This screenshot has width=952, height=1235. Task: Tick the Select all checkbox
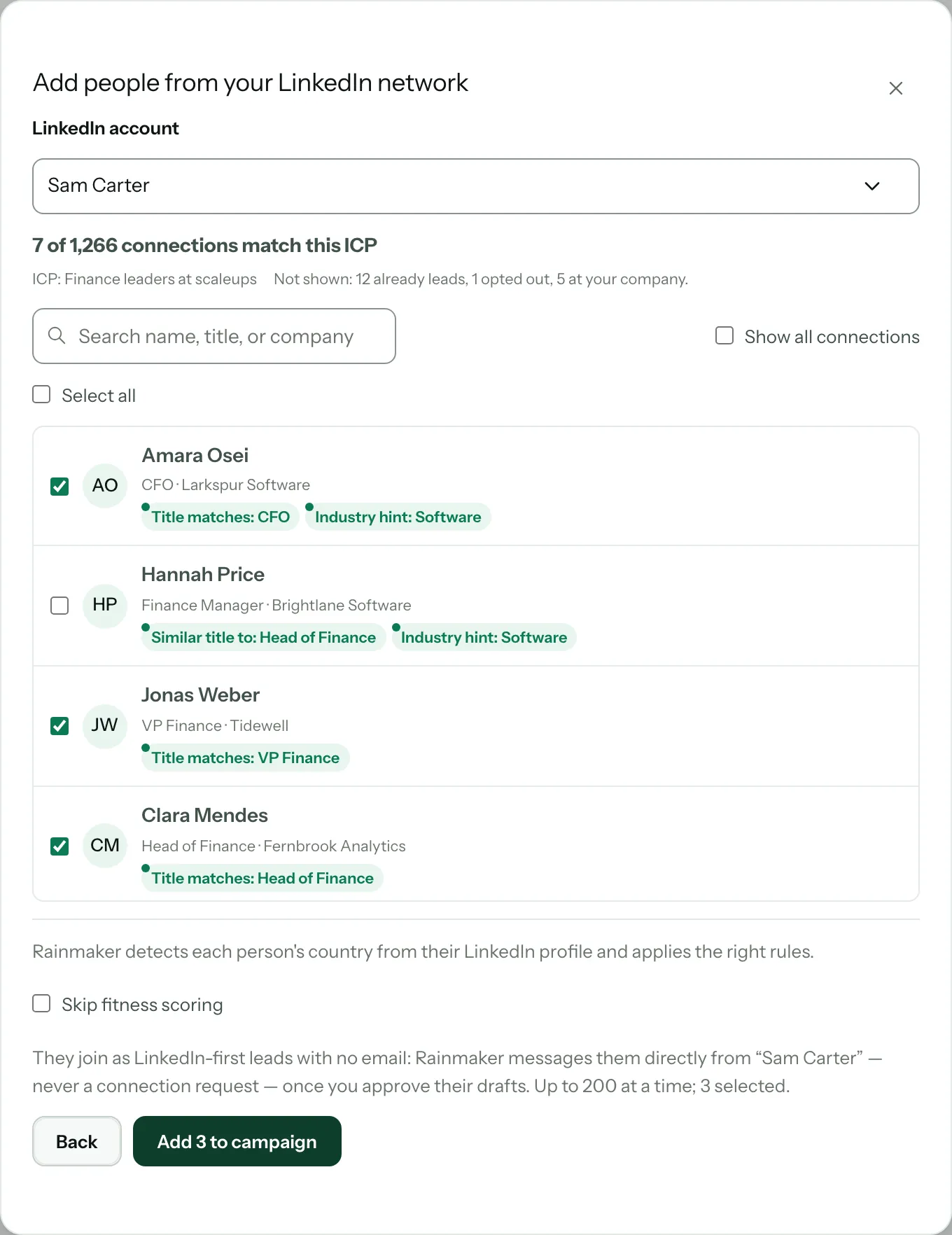click(x=42, y=395)
